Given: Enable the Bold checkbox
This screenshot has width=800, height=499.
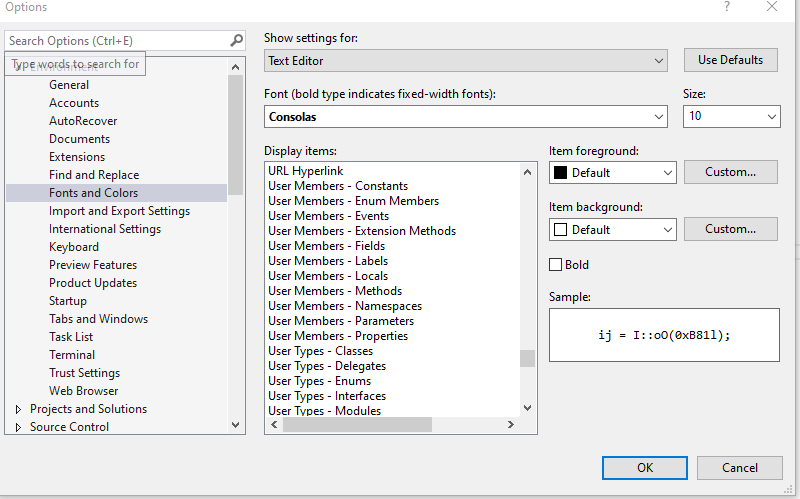Looking at the screenshot, I should (x=555, y=265).
